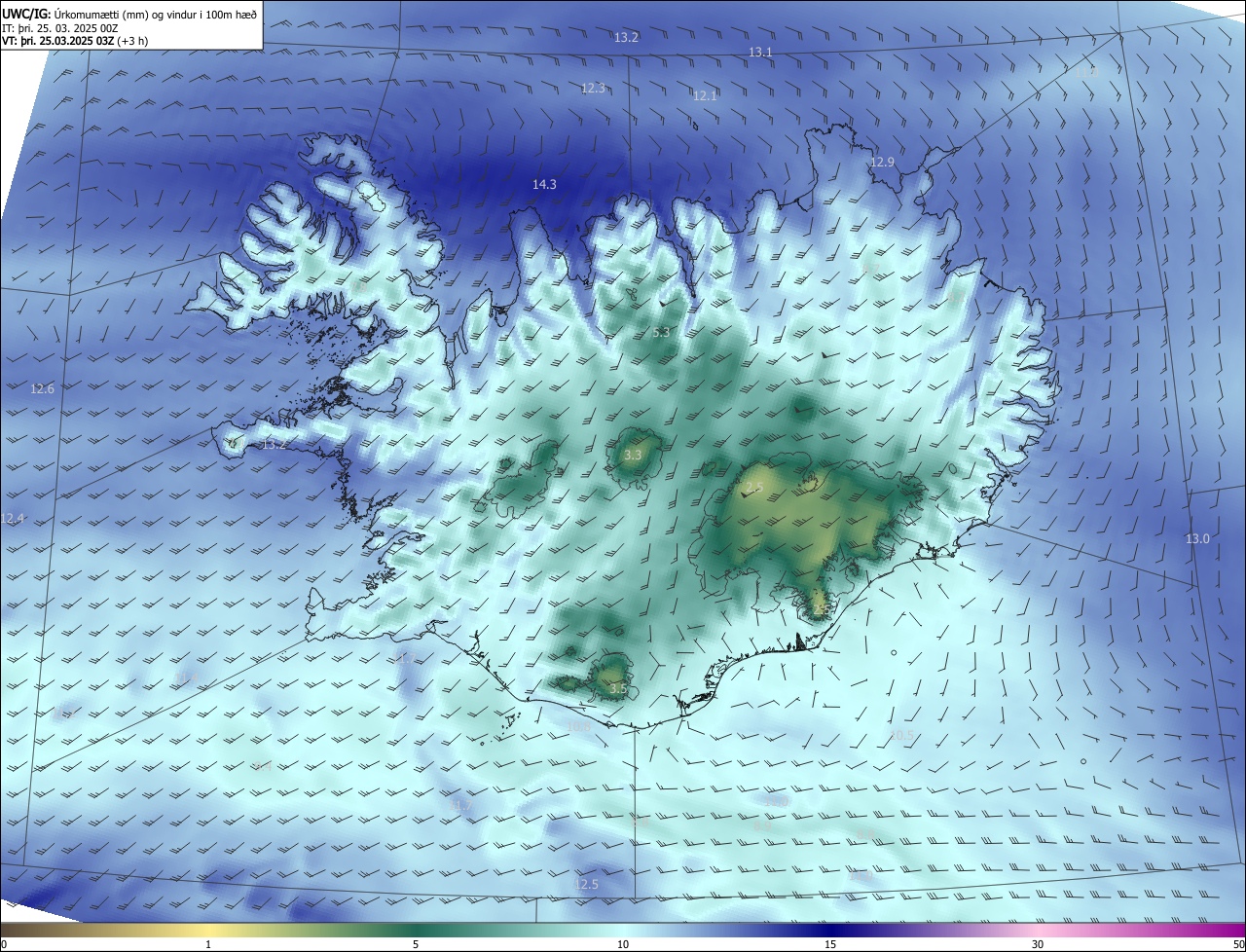Click the 11.7 value south of Iceland
Screen dimensions: 1246x952
click(461, 805)
